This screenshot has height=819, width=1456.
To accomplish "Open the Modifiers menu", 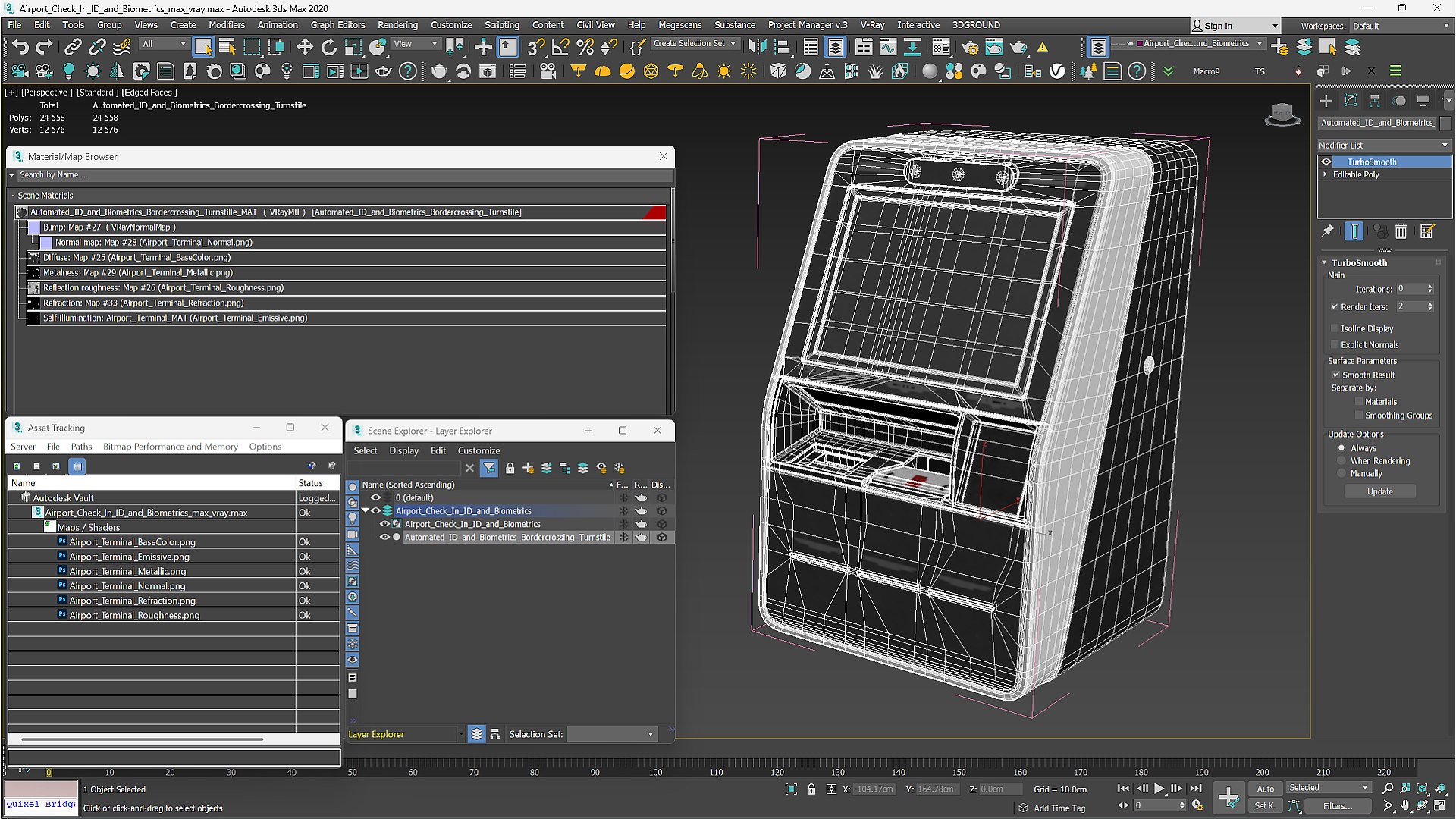I will click(x=227, y=25).
